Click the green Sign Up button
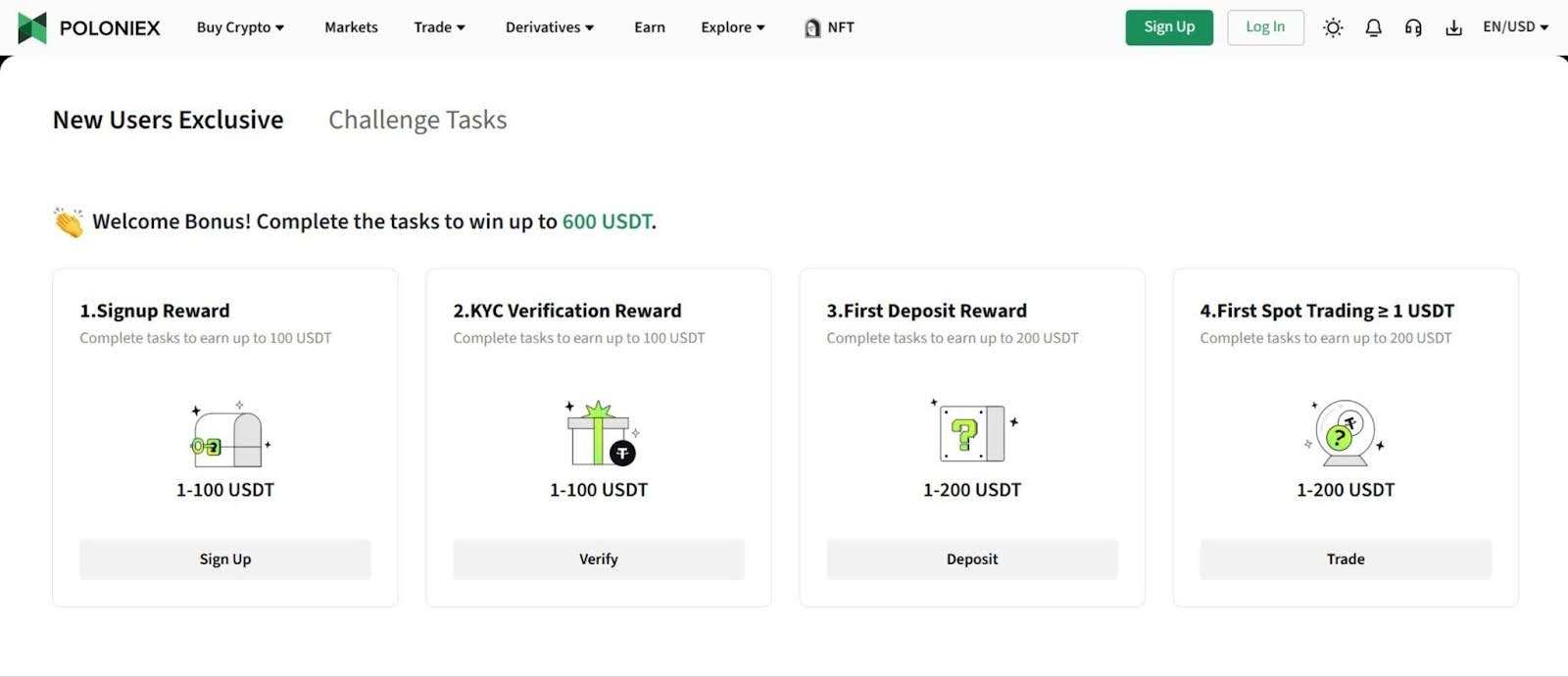This screenshot has height=677, width=1568. pos(1169,27)
